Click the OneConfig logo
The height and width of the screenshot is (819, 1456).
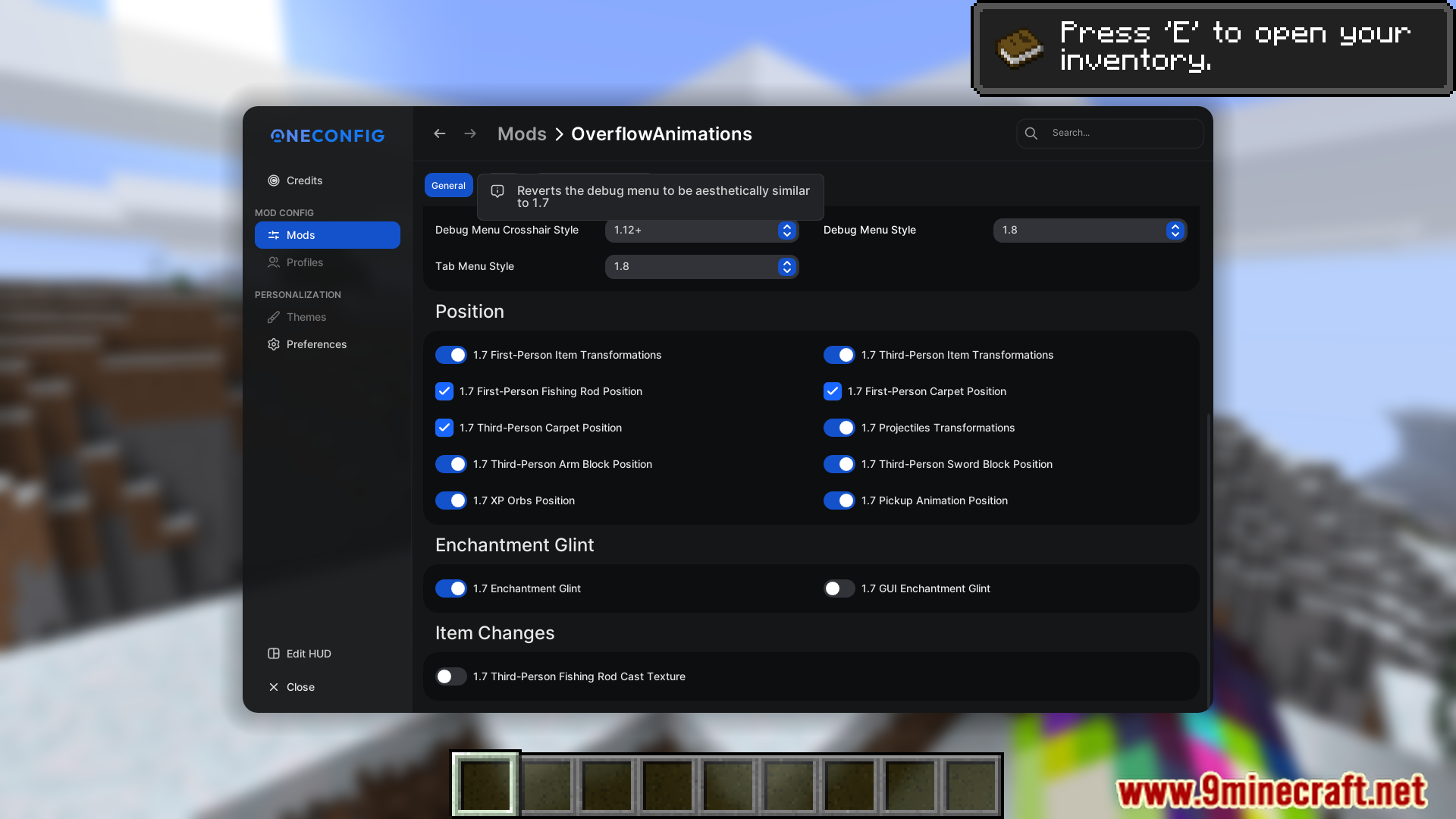coord(328,136)
